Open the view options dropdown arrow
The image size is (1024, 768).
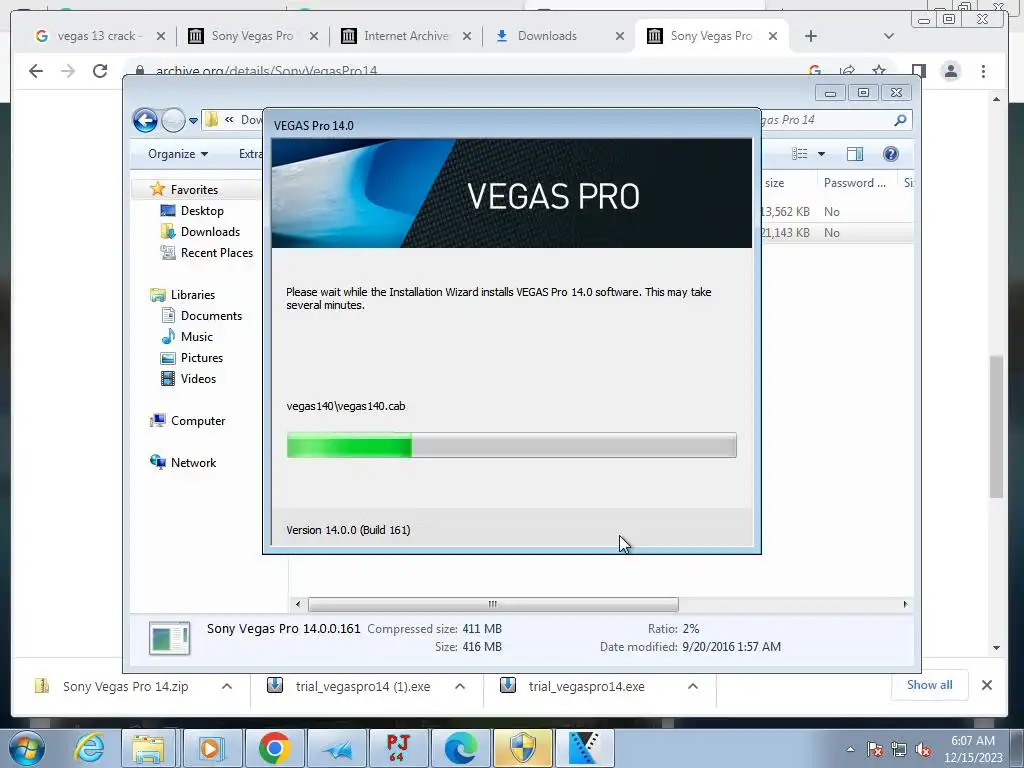(822, 154)
